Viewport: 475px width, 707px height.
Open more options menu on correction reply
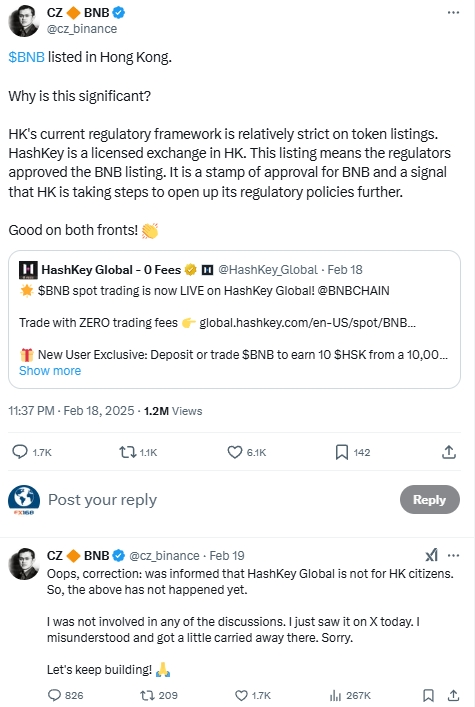click(x=453, y=555)
